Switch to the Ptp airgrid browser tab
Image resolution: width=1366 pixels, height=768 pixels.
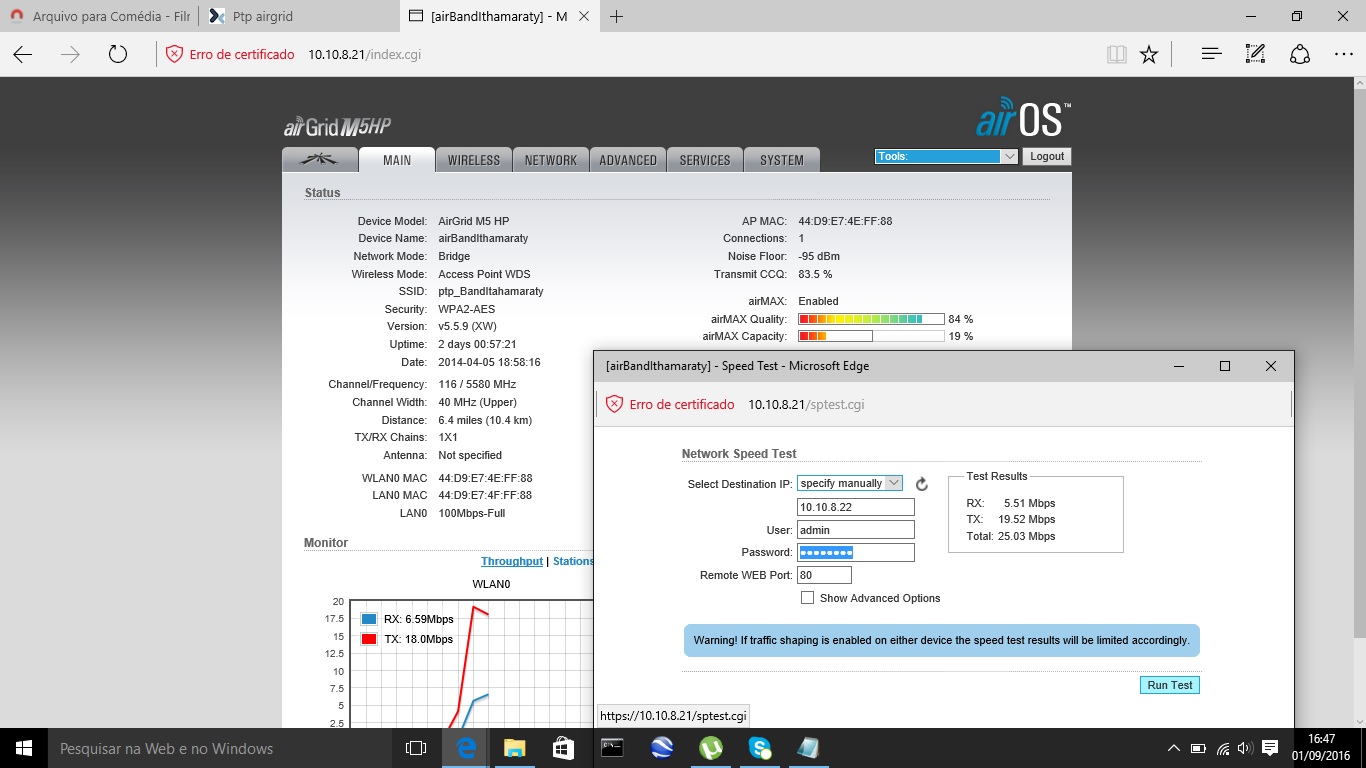click(299, 16)
